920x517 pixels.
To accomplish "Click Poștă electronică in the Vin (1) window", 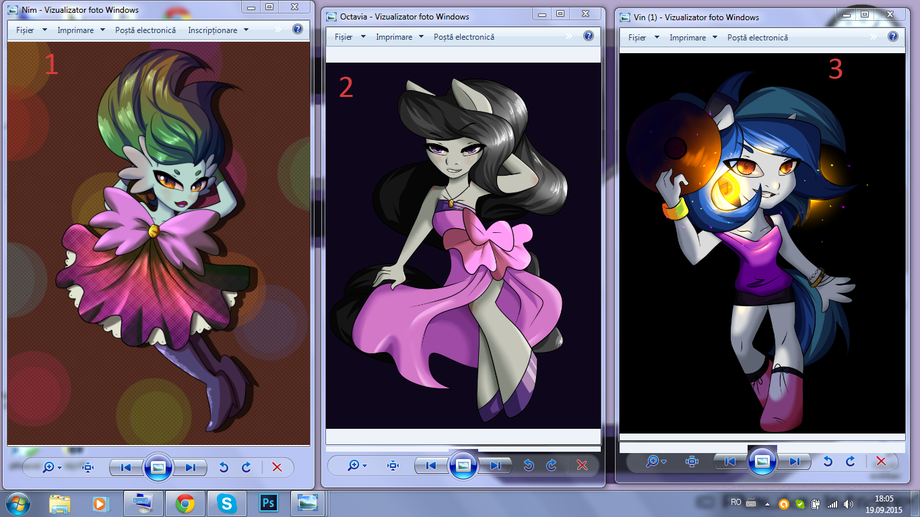I will 757,37.
